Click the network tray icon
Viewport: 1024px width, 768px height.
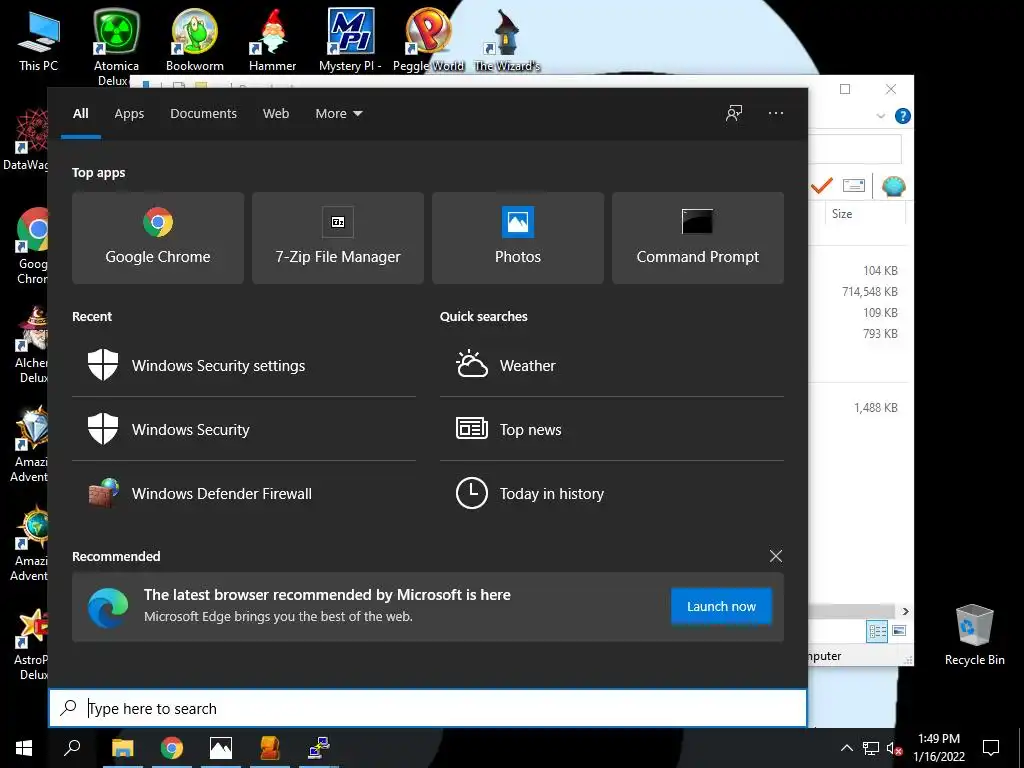(x=871, y=748)
